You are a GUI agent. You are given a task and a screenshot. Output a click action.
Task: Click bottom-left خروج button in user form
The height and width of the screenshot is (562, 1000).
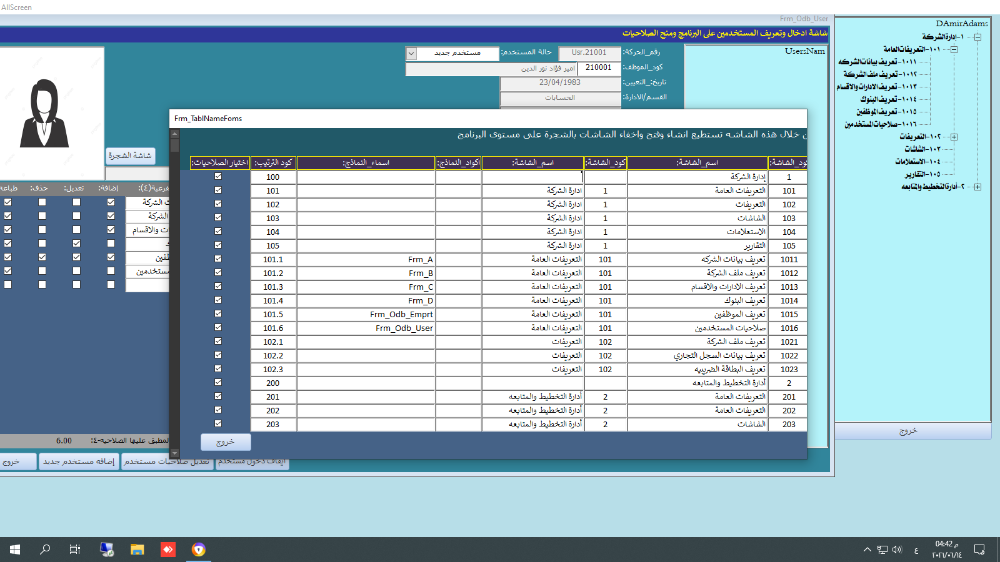pos(17,461)
